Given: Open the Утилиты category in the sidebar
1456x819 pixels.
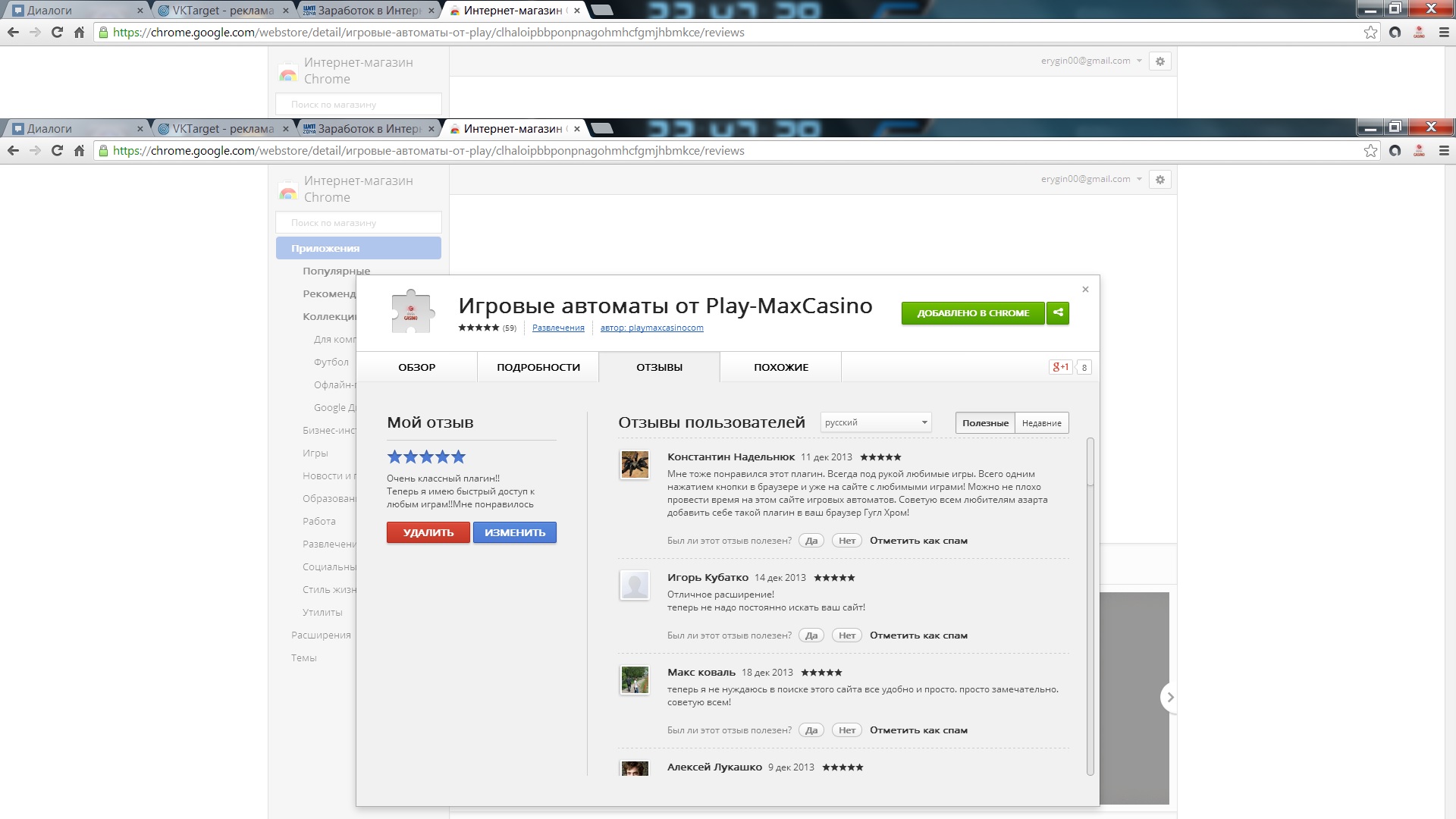Looking at the screenshot, I should point(322,612).
